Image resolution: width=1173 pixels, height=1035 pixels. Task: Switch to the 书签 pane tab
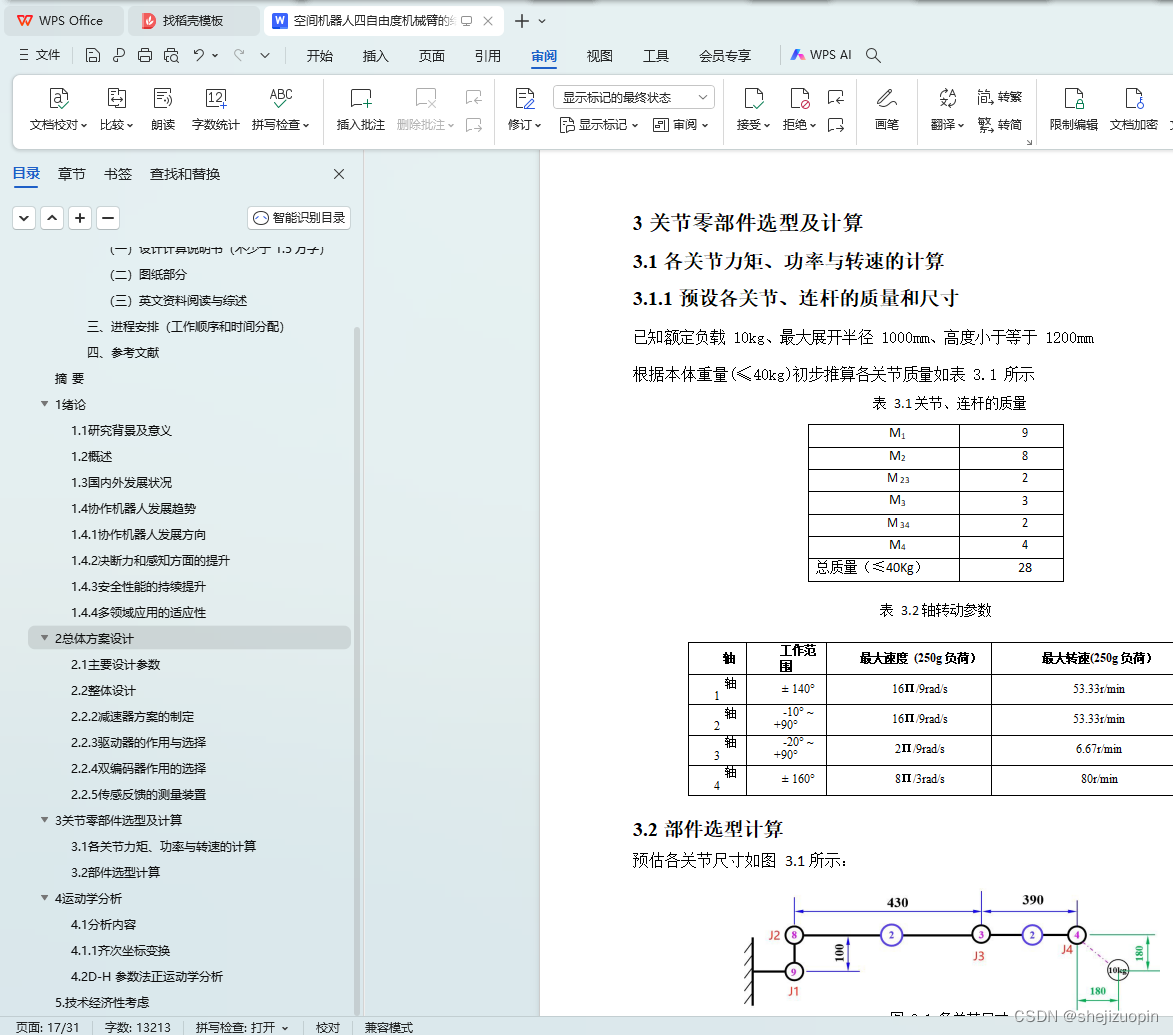point(117,174)
